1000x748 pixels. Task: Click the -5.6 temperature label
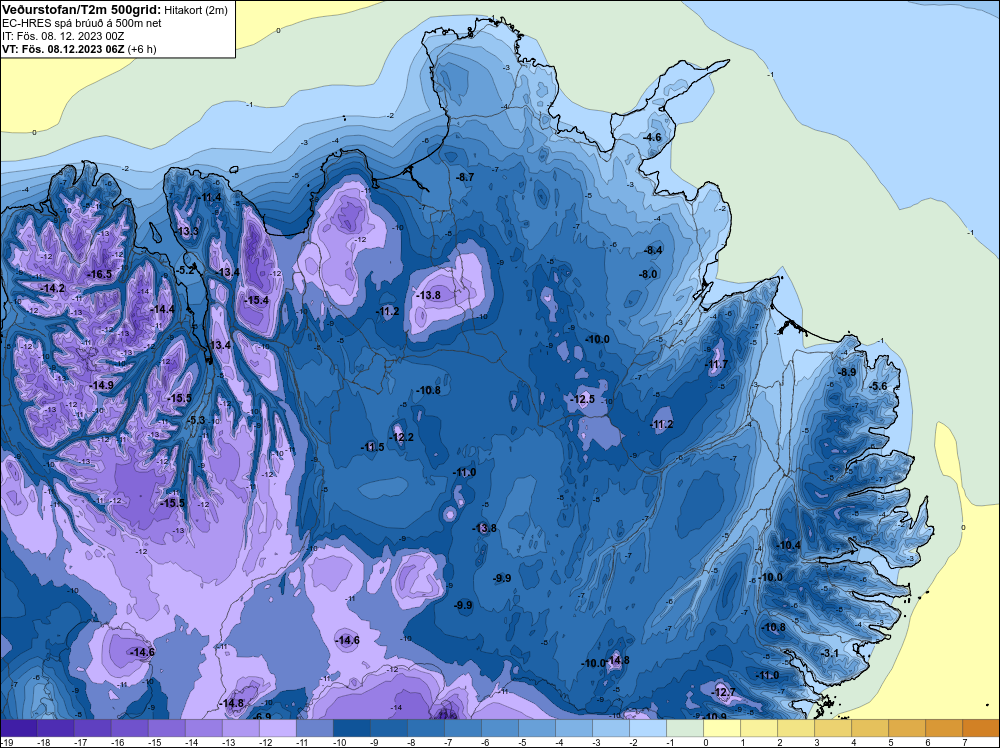[x=879, y=386]
